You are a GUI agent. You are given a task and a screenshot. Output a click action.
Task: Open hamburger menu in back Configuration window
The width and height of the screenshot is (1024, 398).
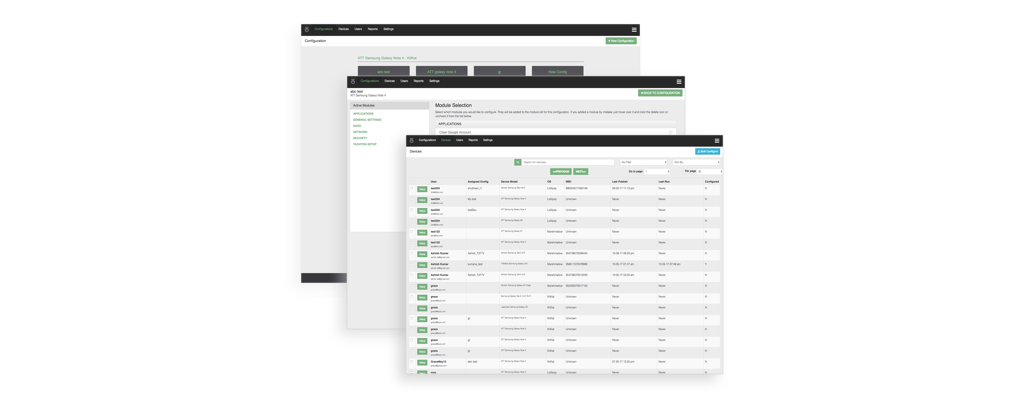(x=634, y=29)
